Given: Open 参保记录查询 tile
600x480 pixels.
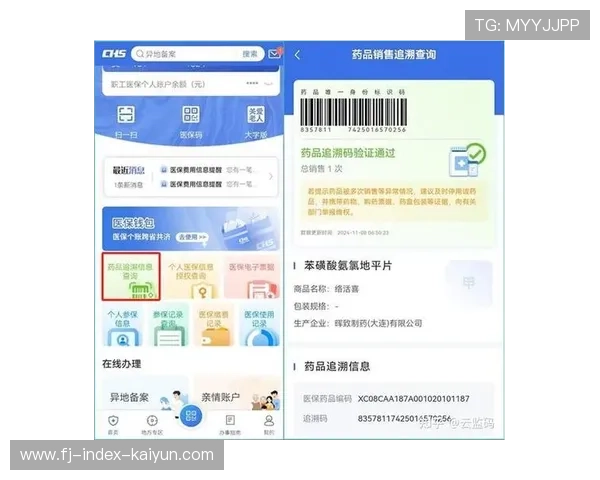Looking at the screenshot, I should click(x=168, y=325).
